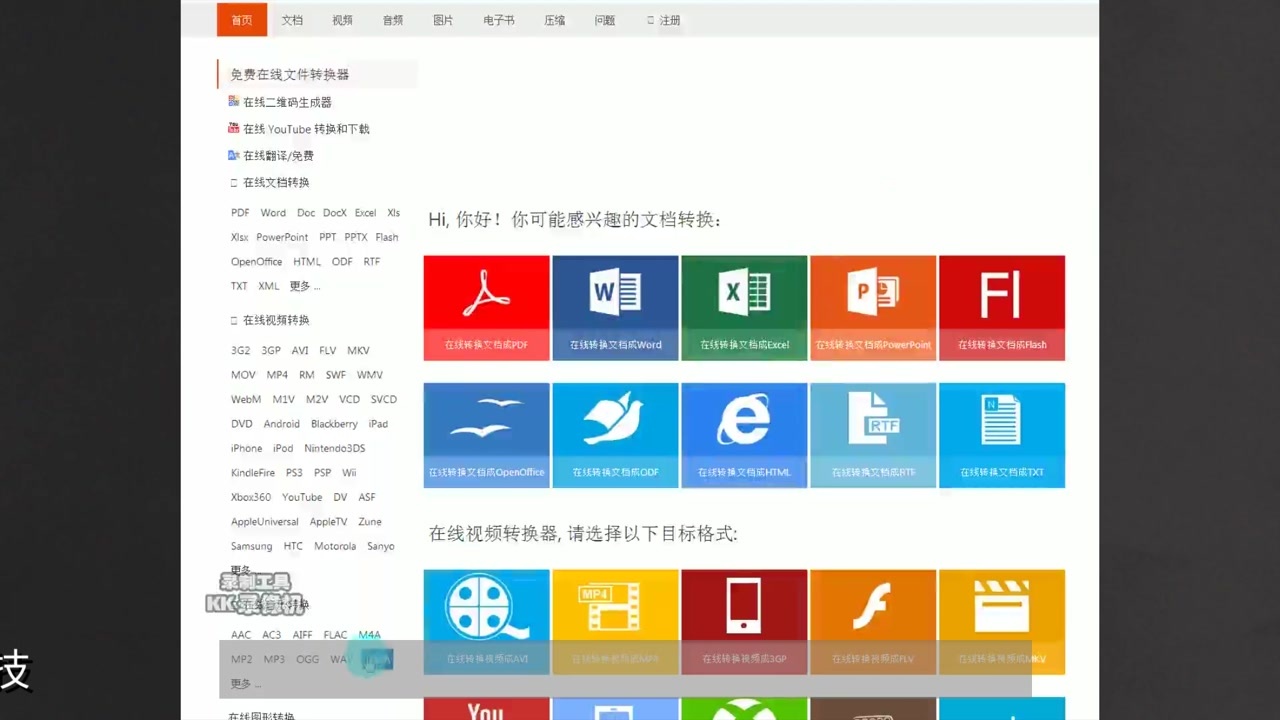The height and width of the screenshot is (720, 1280).
Task: Open the TXT conversion tile
Action: (1002, 435)
